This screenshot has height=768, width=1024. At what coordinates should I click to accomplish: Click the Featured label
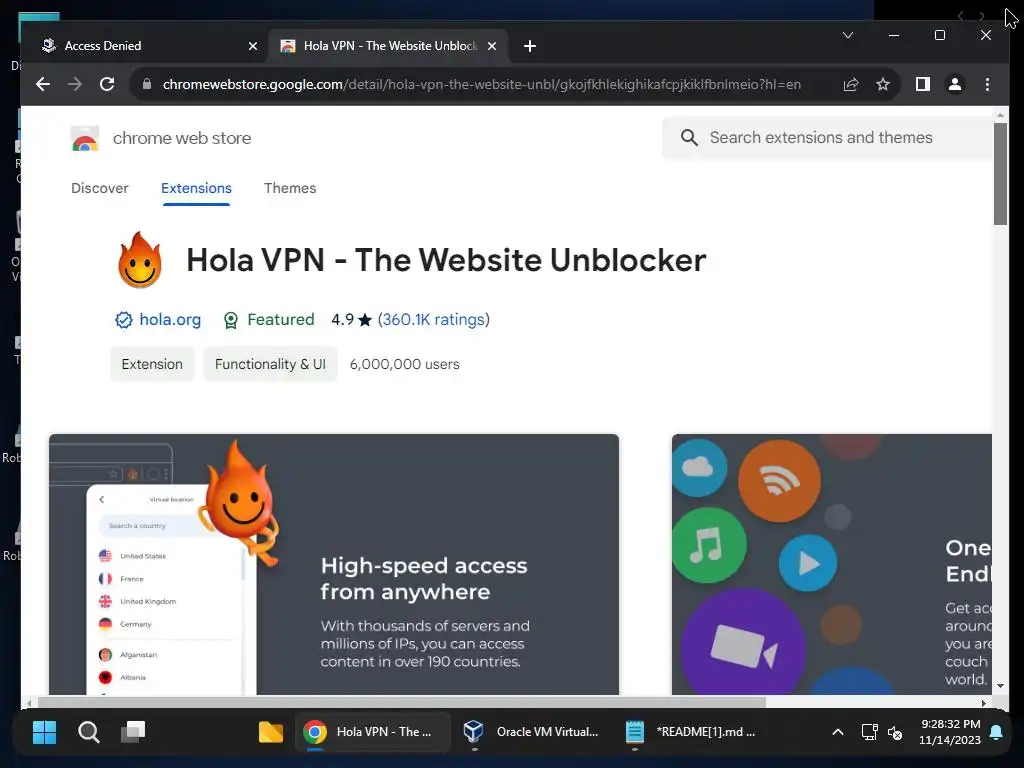pos(281,319)
